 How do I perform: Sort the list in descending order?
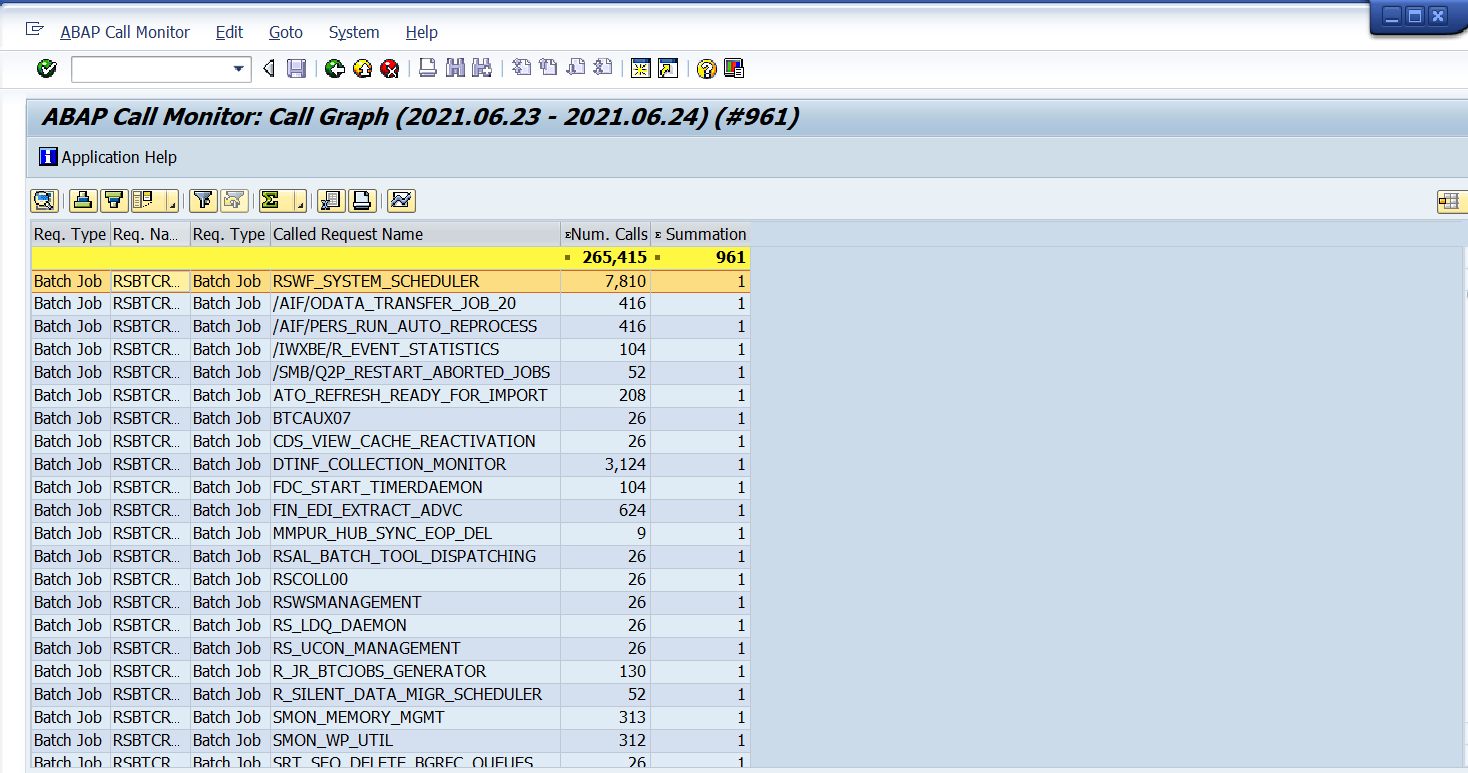[x=113, y=200]
